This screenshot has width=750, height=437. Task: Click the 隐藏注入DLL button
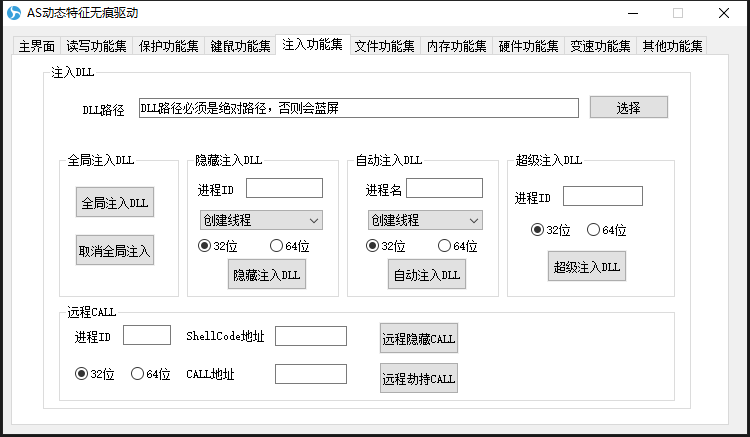267,274
